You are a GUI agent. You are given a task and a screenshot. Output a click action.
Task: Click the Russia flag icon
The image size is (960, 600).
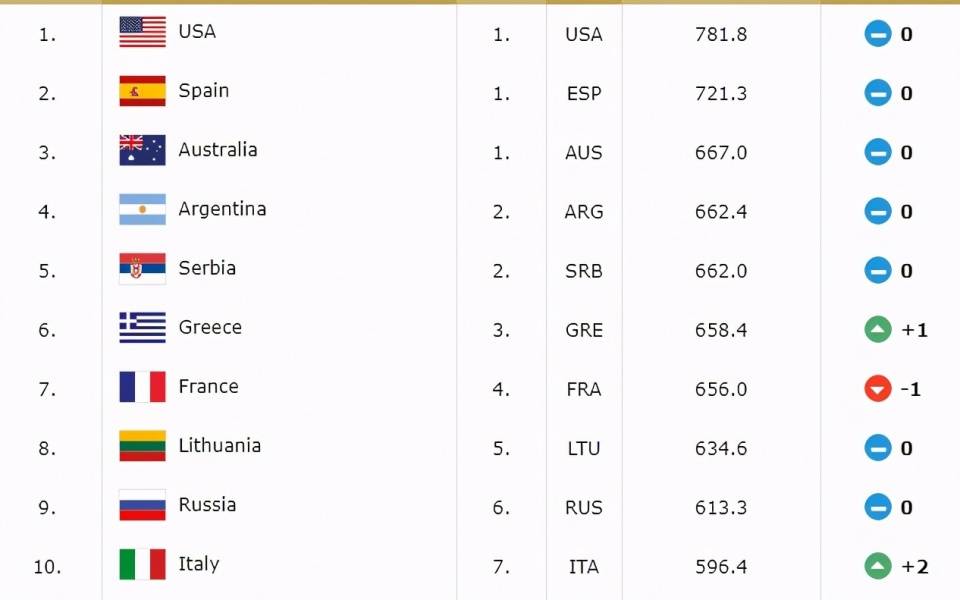[x=142, y=505]
